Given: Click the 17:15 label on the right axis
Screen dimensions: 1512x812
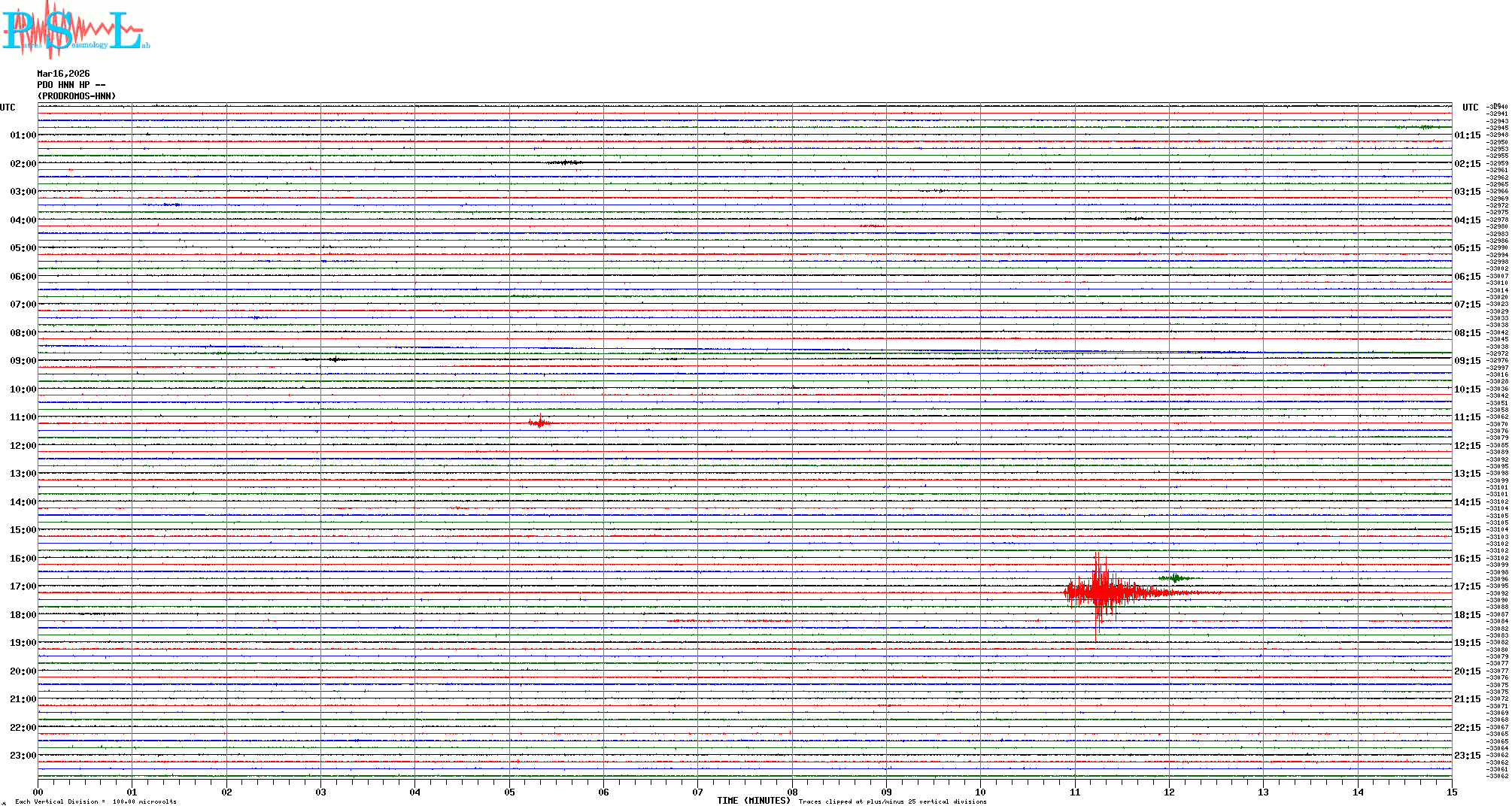Looking at the screenshot, I should pos(1467,586).
